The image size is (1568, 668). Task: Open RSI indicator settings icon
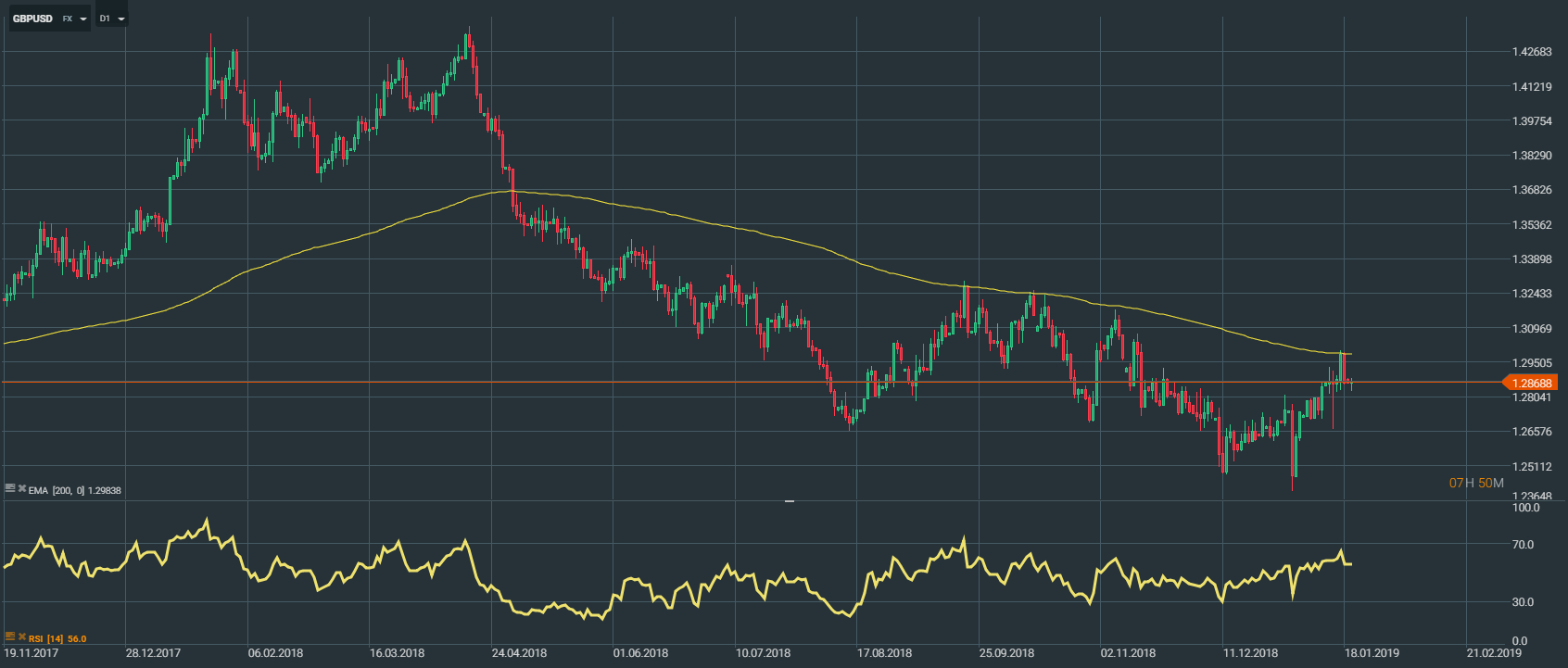pos(10,636)
